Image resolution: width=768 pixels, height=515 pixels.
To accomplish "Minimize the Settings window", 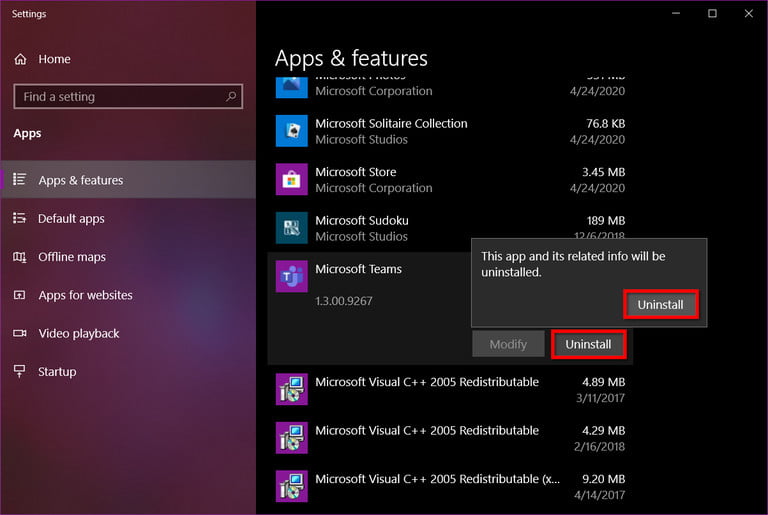I will (x=676, y=13).
